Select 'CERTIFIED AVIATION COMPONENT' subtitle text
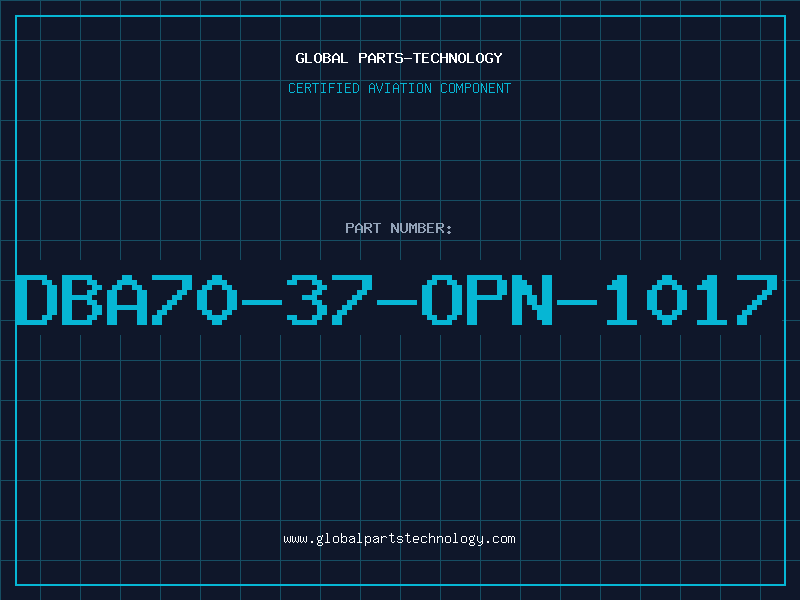 (399, 88)
